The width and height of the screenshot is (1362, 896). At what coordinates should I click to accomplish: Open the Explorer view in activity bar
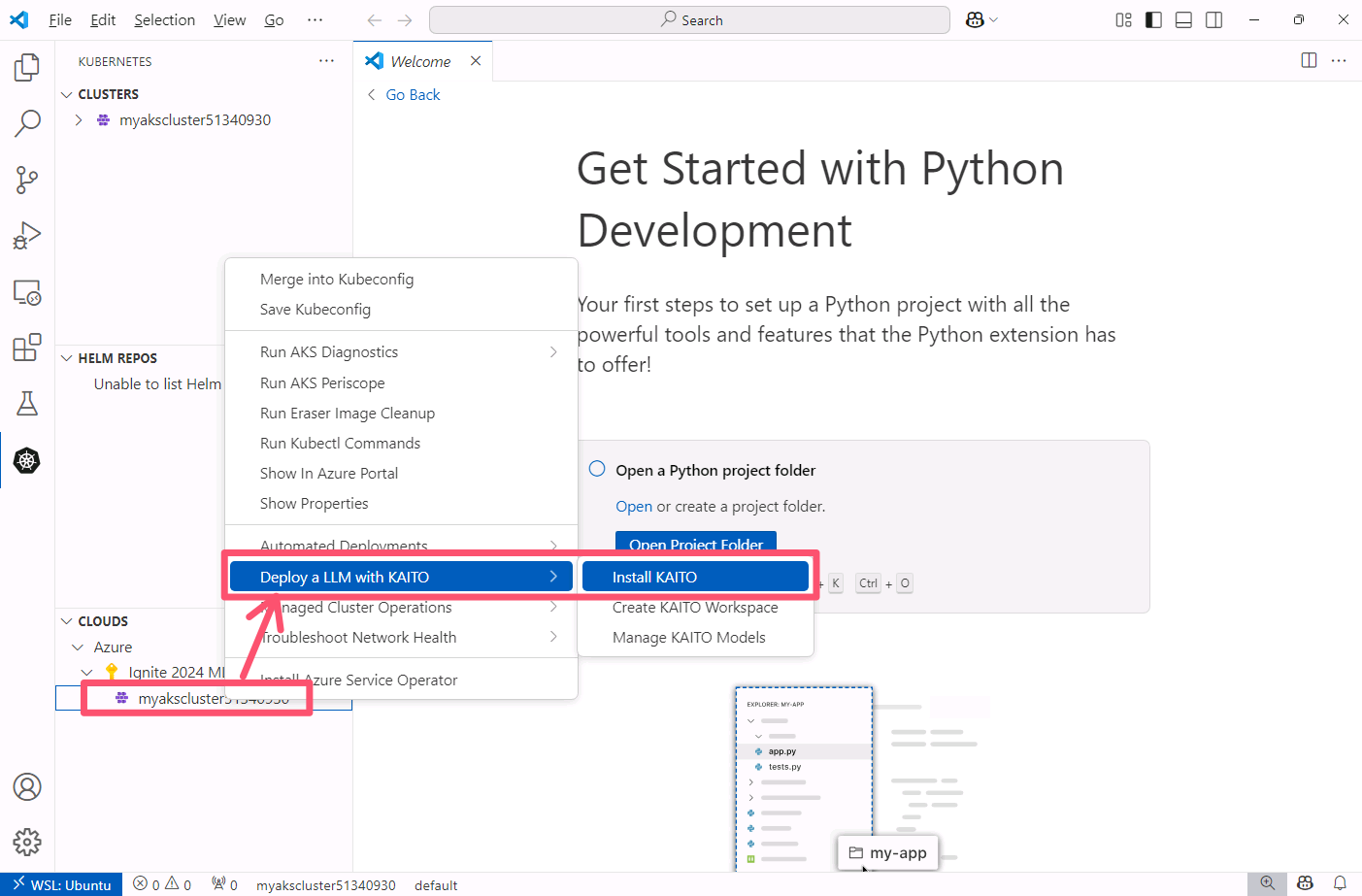click(27, 67)
